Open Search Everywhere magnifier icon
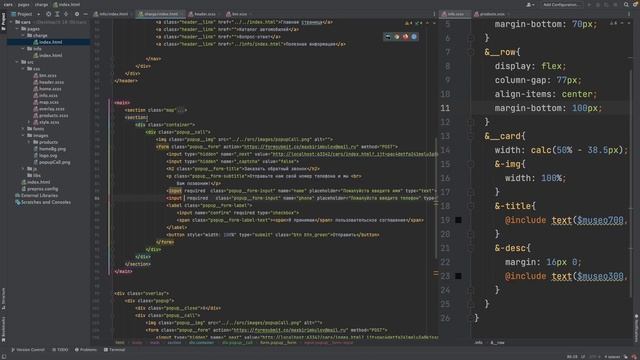Viewport: 640px width, 360px height. pos(626,4)
